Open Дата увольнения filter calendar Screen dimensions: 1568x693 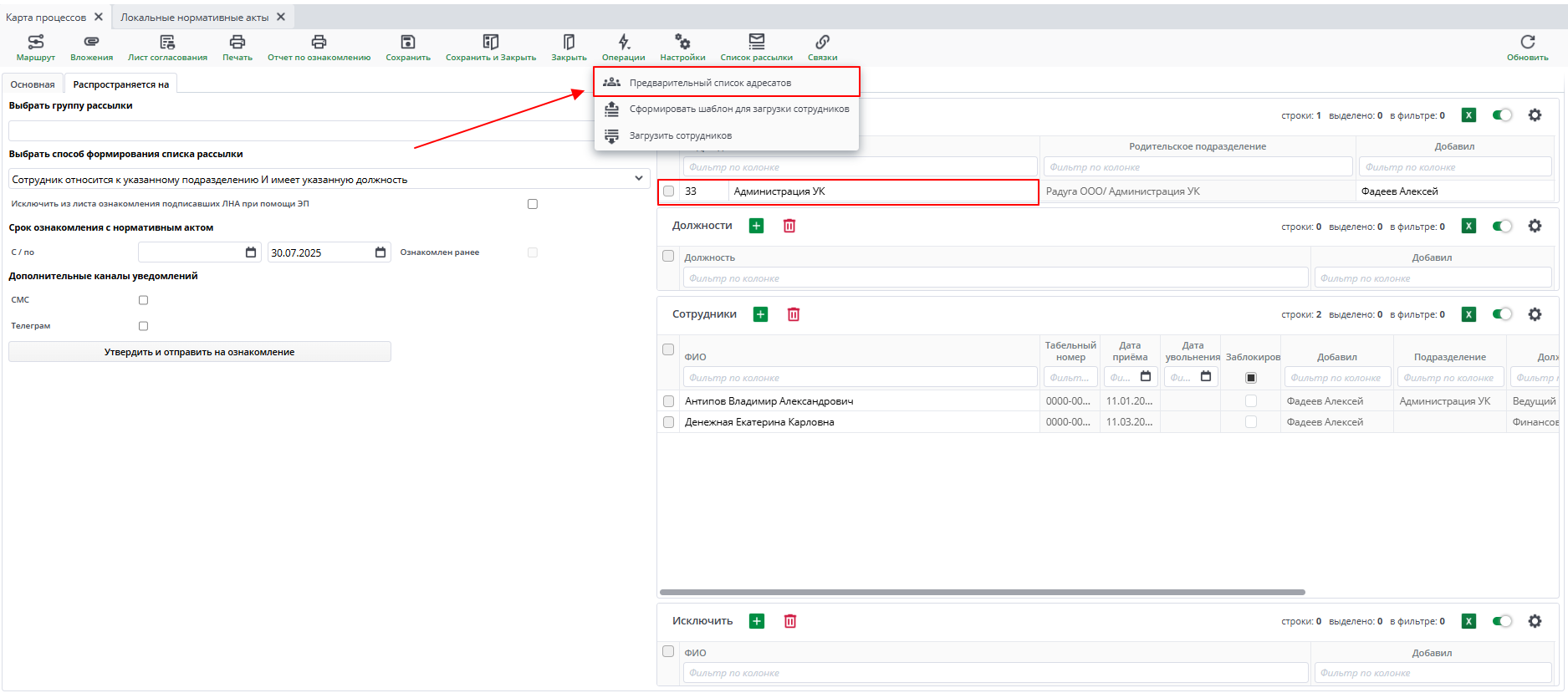(1206, 377)
